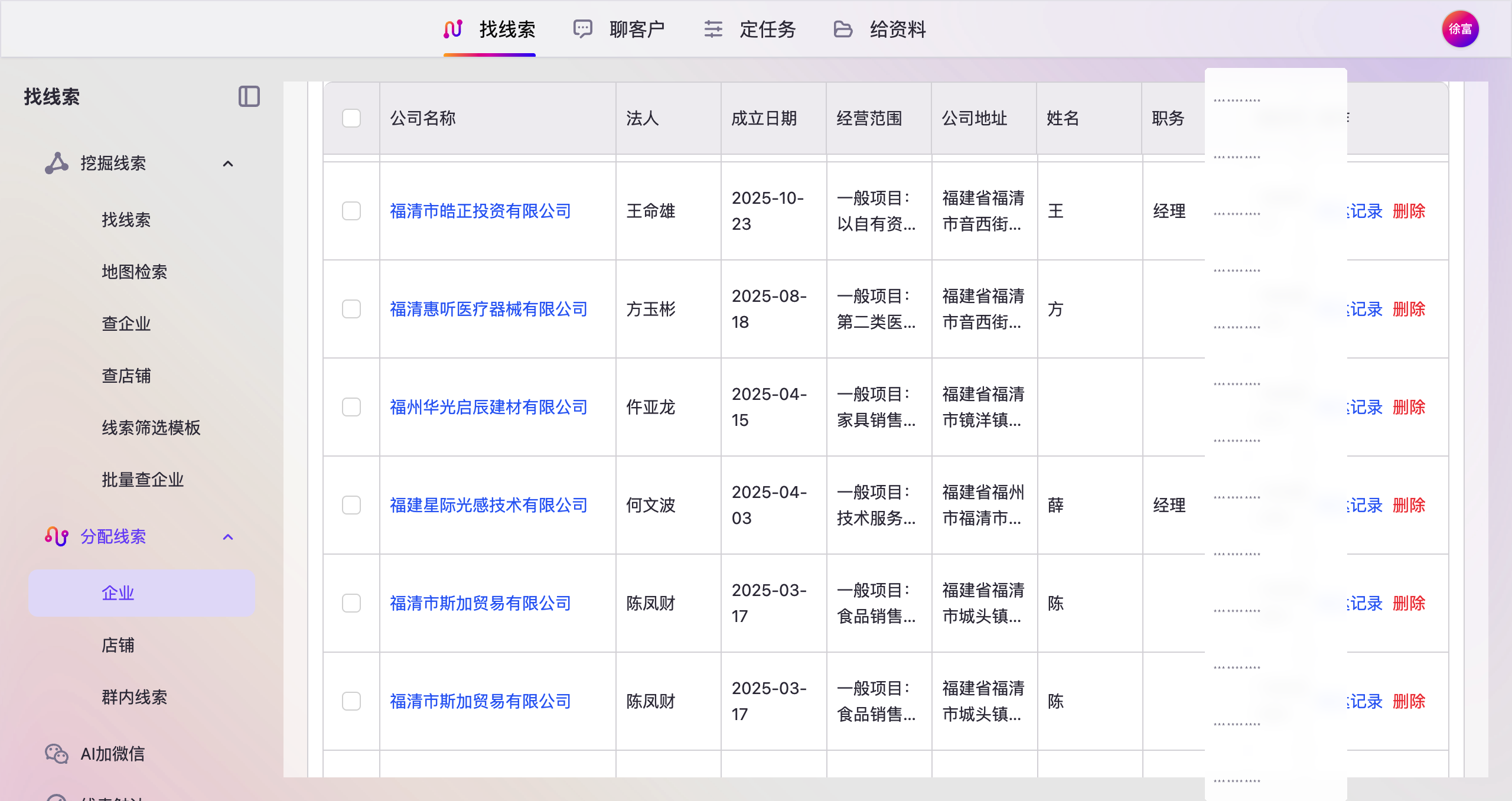Click the AI加微信 WeChat icon
Viewport: 1512px width, 801px height.
coord(57,754)
